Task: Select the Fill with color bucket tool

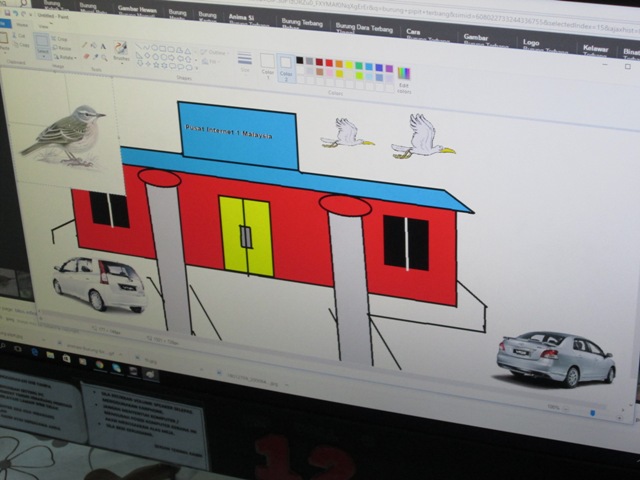Action: pos(94,45)
